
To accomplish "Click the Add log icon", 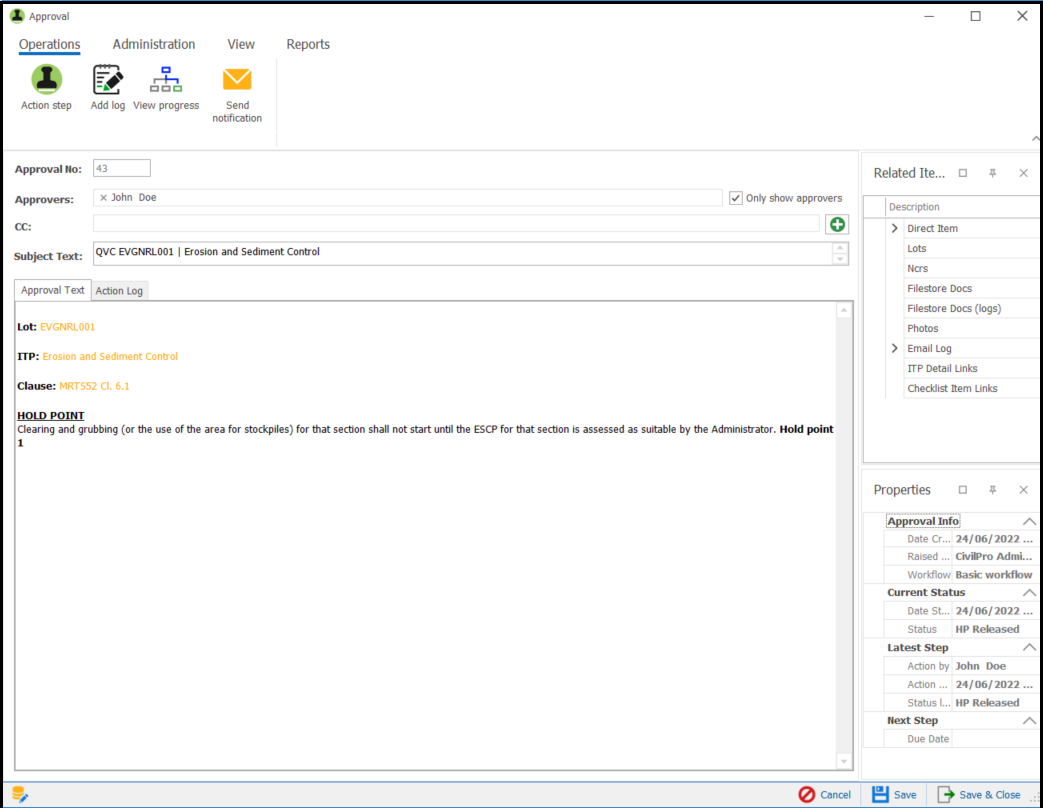I will (108, 80).
